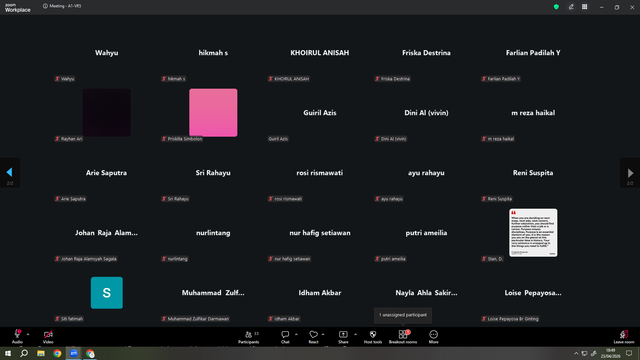The image size is (640, 360).
Task: Open meeting info icon next to Meeting title
Action: click(45, 6)
